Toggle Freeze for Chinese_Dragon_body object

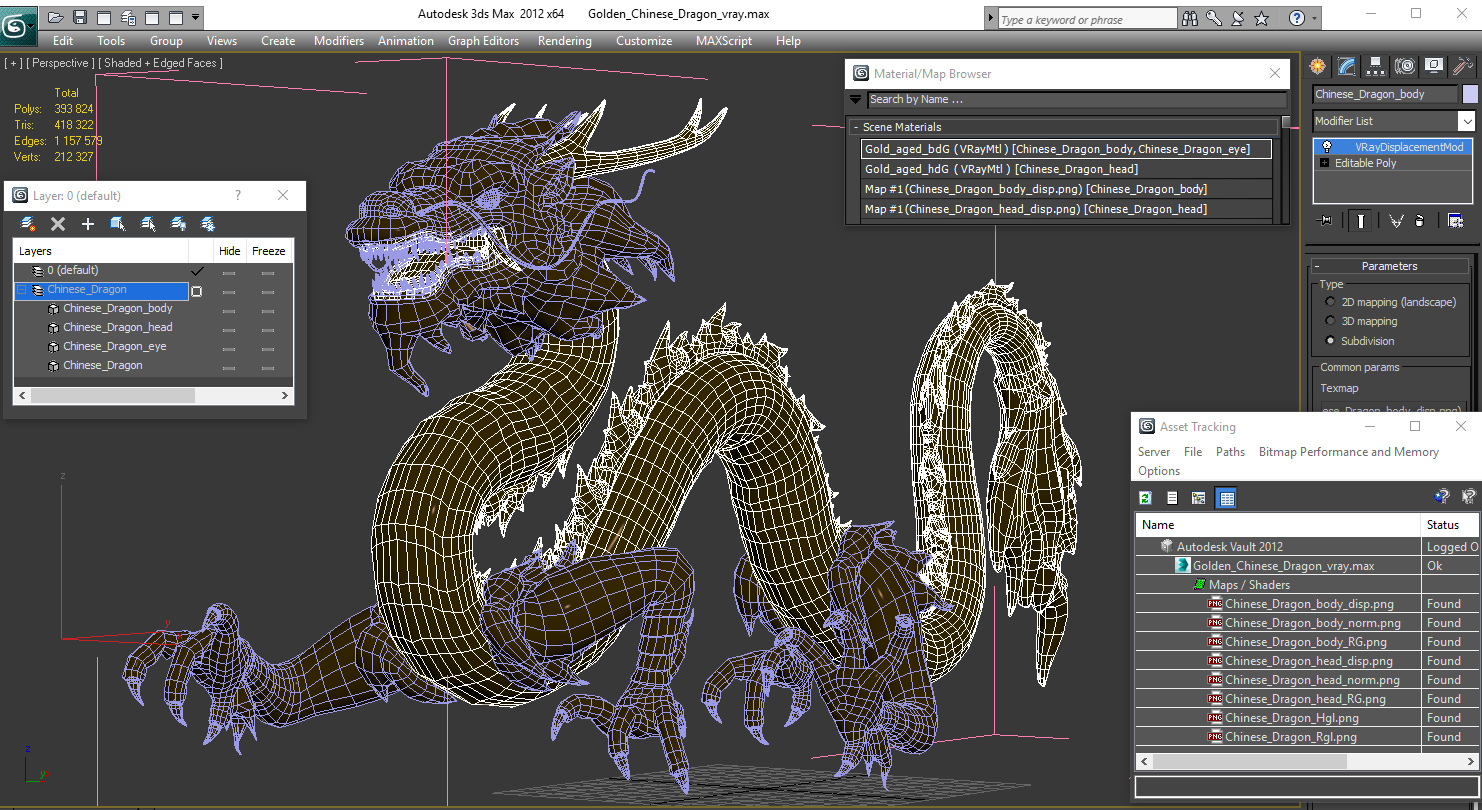[x=267, y=311]
